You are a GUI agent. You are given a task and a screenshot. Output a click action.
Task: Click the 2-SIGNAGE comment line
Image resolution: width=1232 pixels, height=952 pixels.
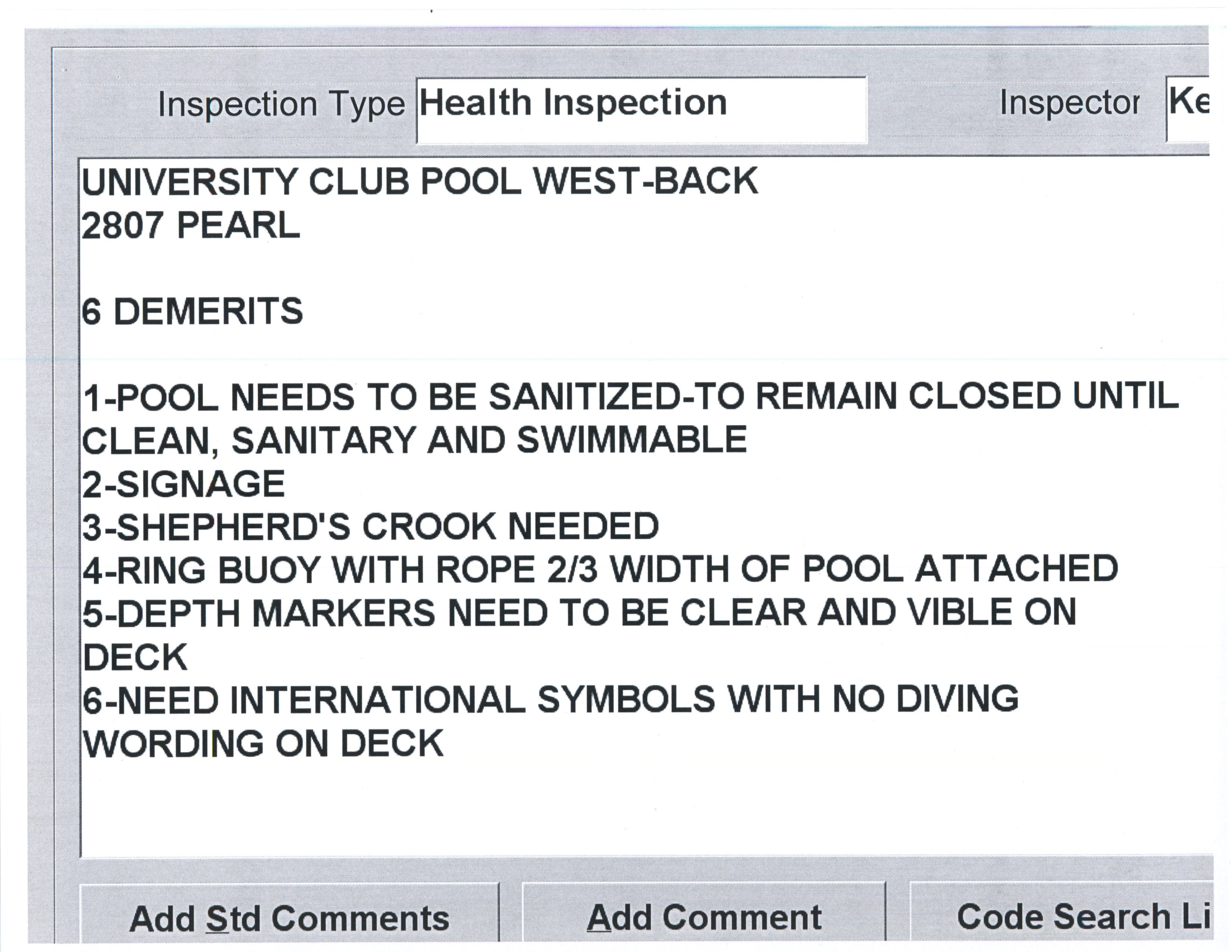(x=184, y=484)
